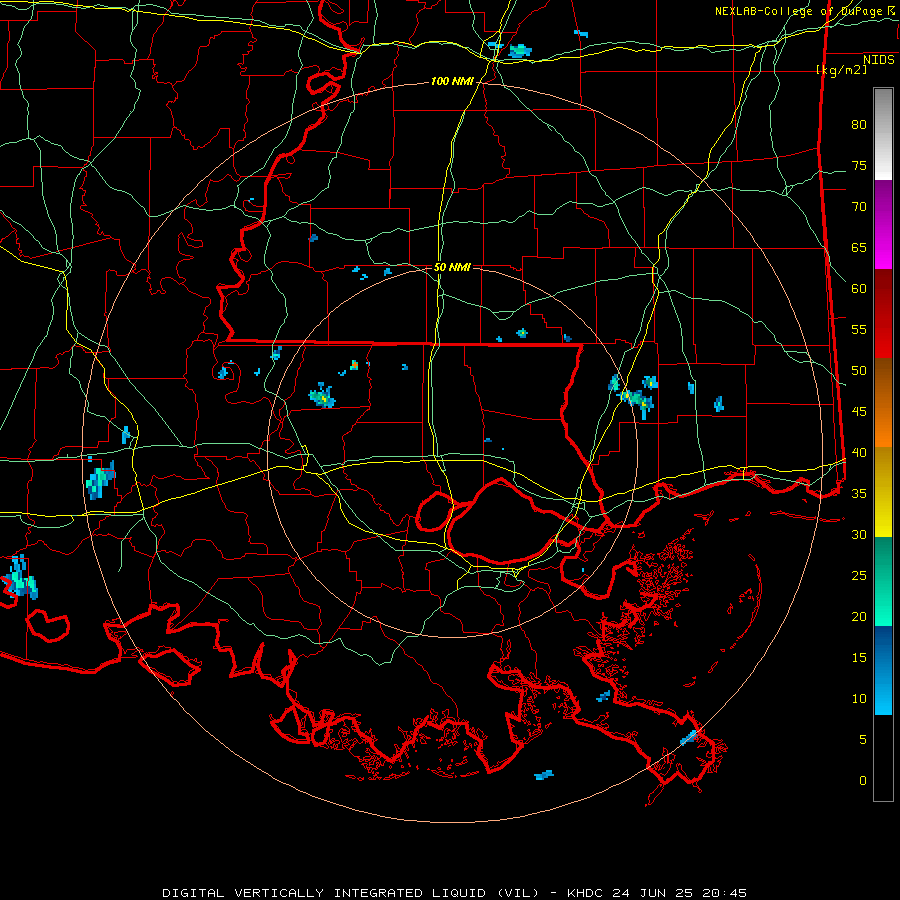Click scale value 60 on the legend
The width and height of the screenshot is (900, 900).
click(x=859, y=288)
